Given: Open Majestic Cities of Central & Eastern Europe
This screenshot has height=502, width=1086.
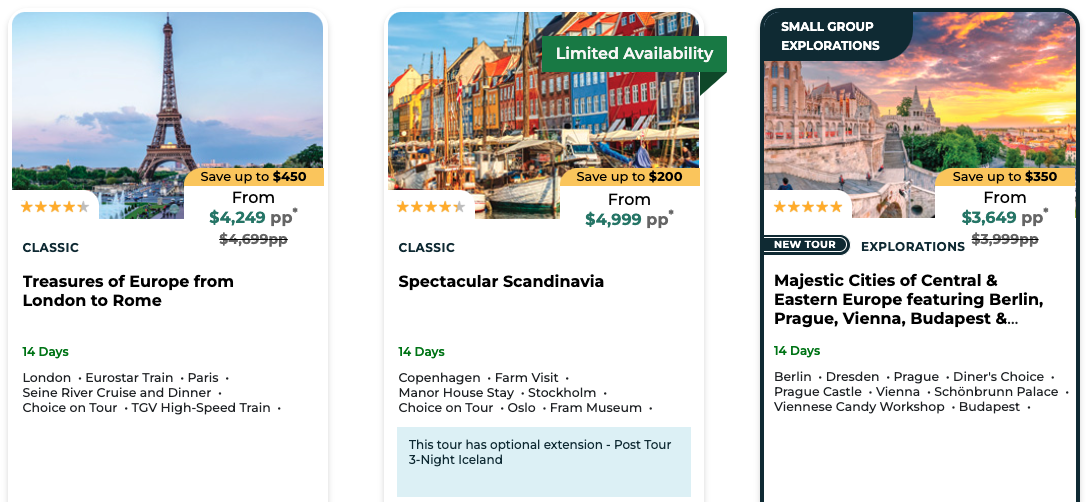Looking at the screenshot, I should 908,300.
